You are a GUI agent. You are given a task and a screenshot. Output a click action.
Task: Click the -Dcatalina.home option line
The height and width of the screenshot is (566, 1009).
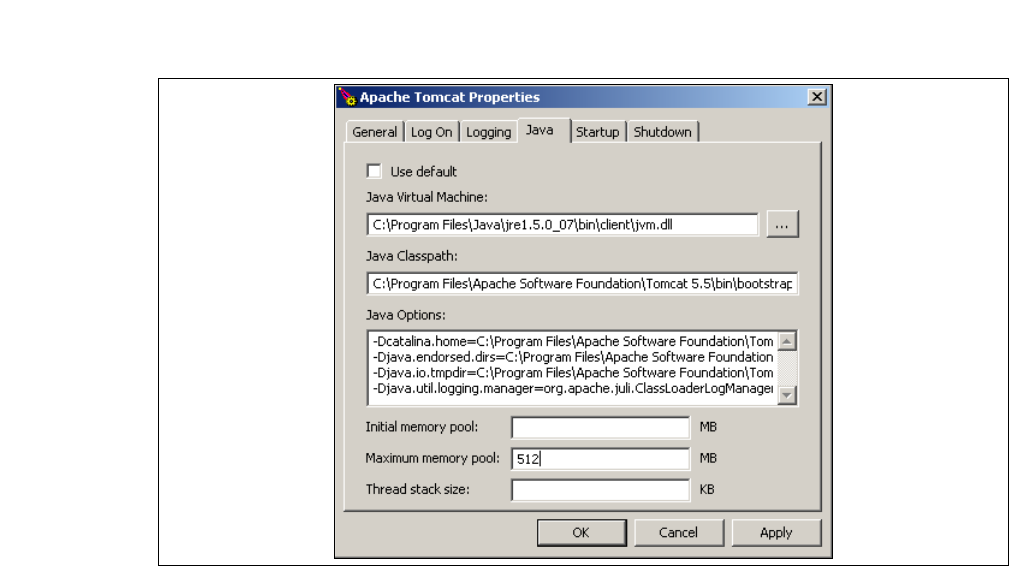[x=573, y=341]
